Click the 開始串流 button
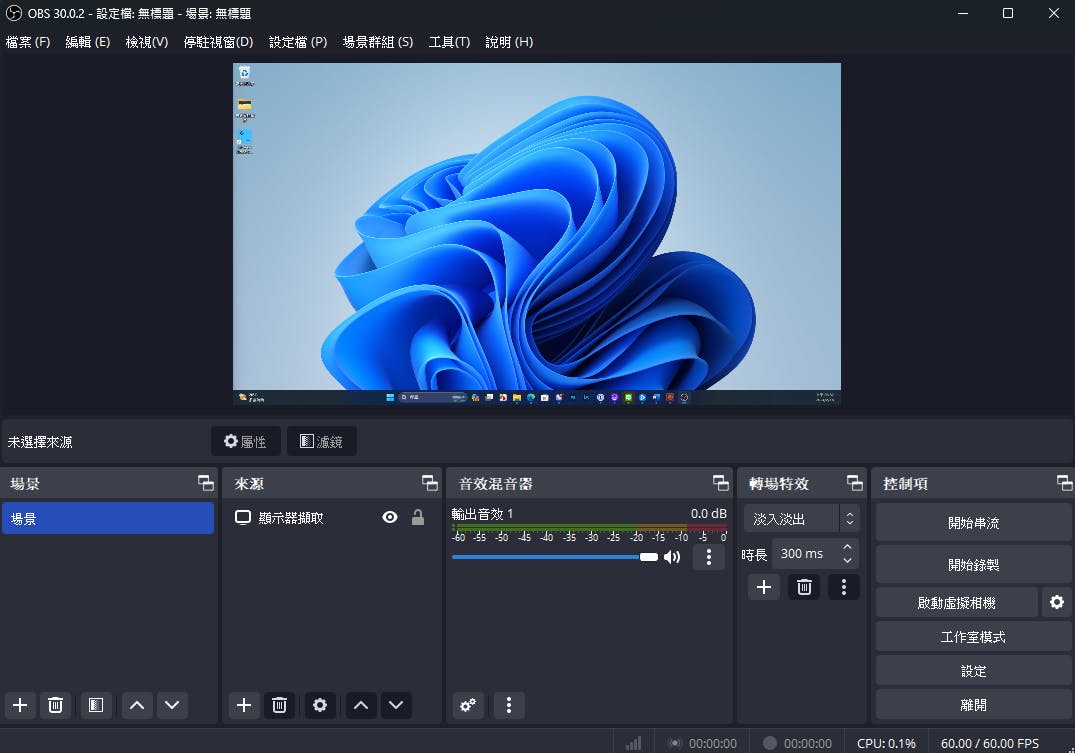 tap(973, 522)
